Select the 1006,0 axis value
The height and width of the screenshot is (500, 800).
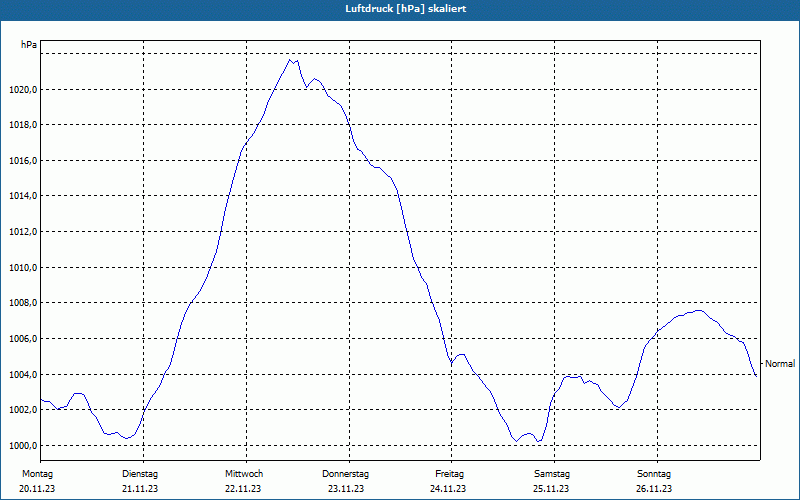click(x=23, y=339)
